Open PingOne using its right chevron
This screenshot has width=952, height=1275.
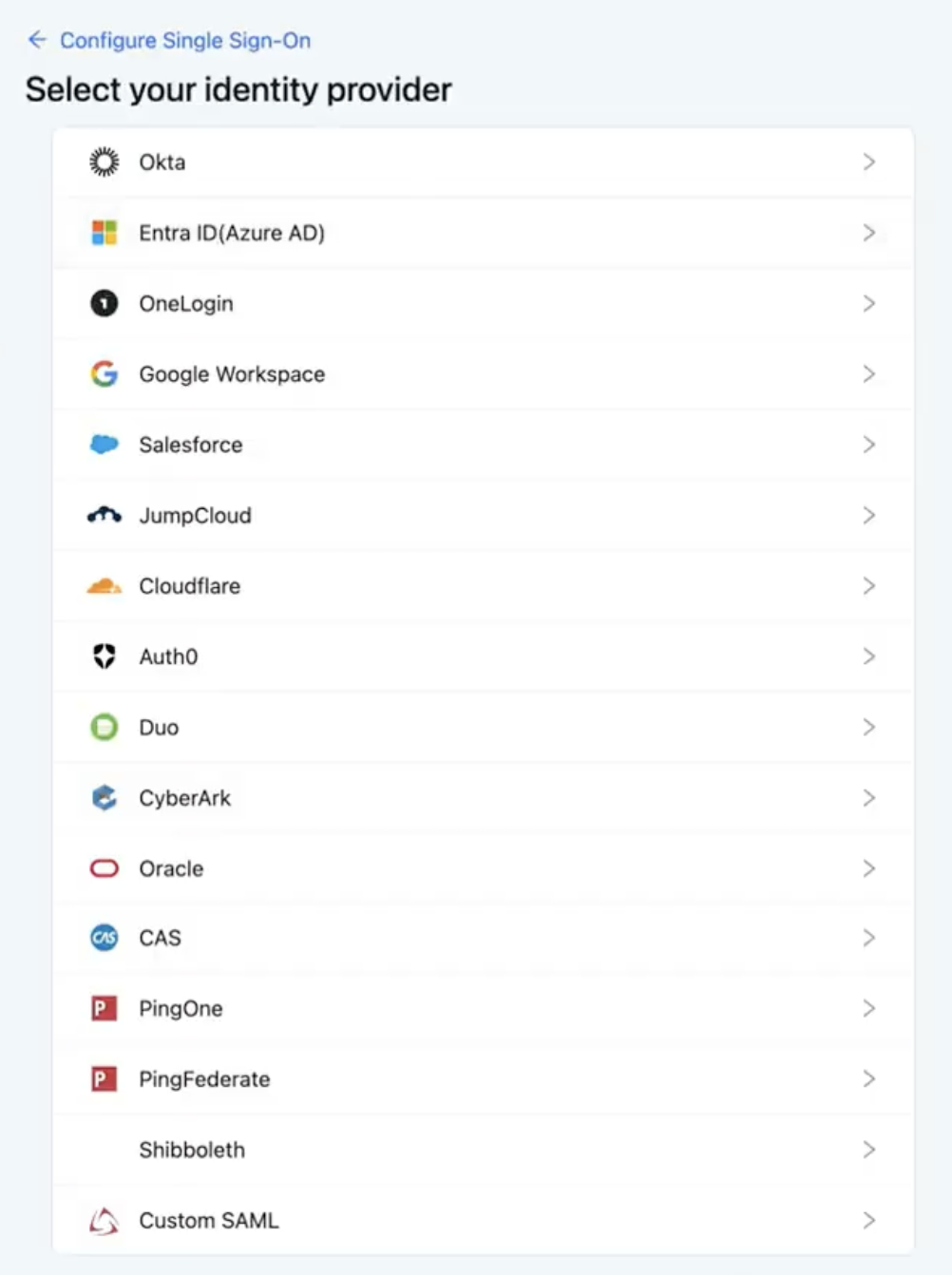(x=868, y=1008)
